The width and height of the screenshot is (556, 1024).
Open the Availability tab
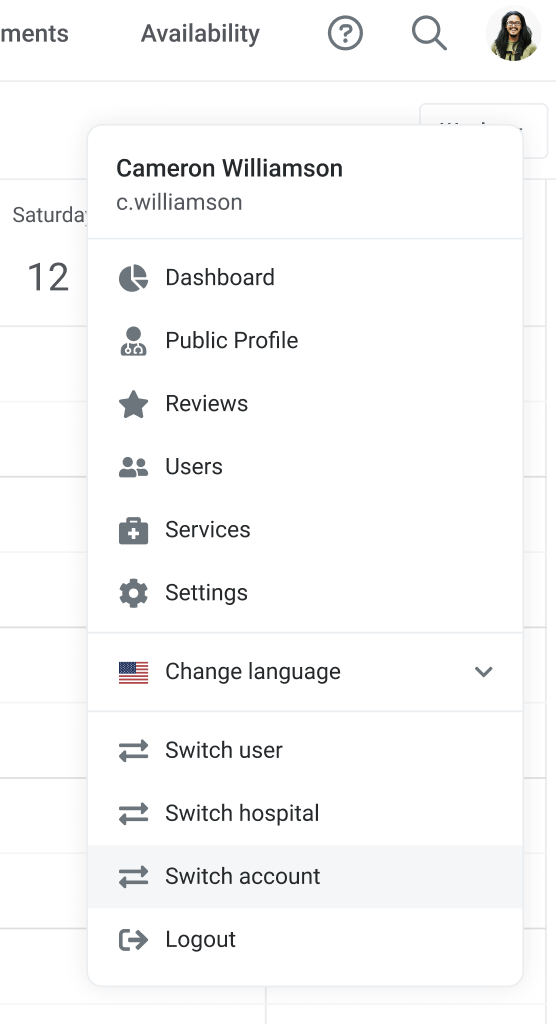(200, 33)
